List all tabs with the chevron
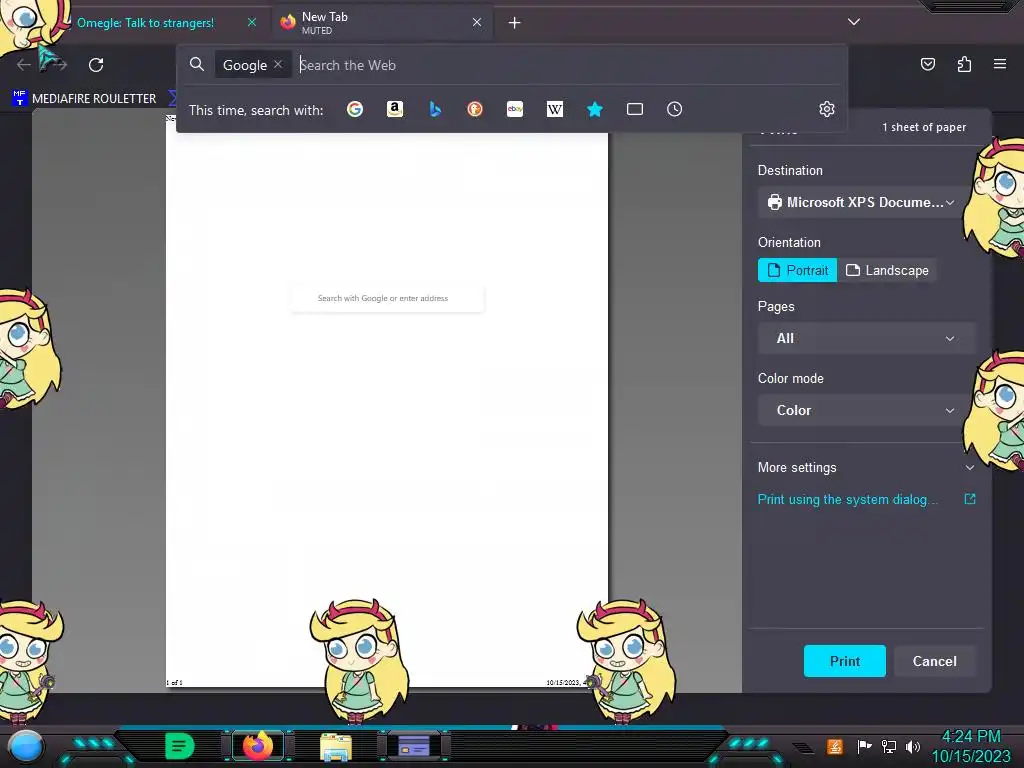Viewport: 1024px width, 768px height. point(854,22)
